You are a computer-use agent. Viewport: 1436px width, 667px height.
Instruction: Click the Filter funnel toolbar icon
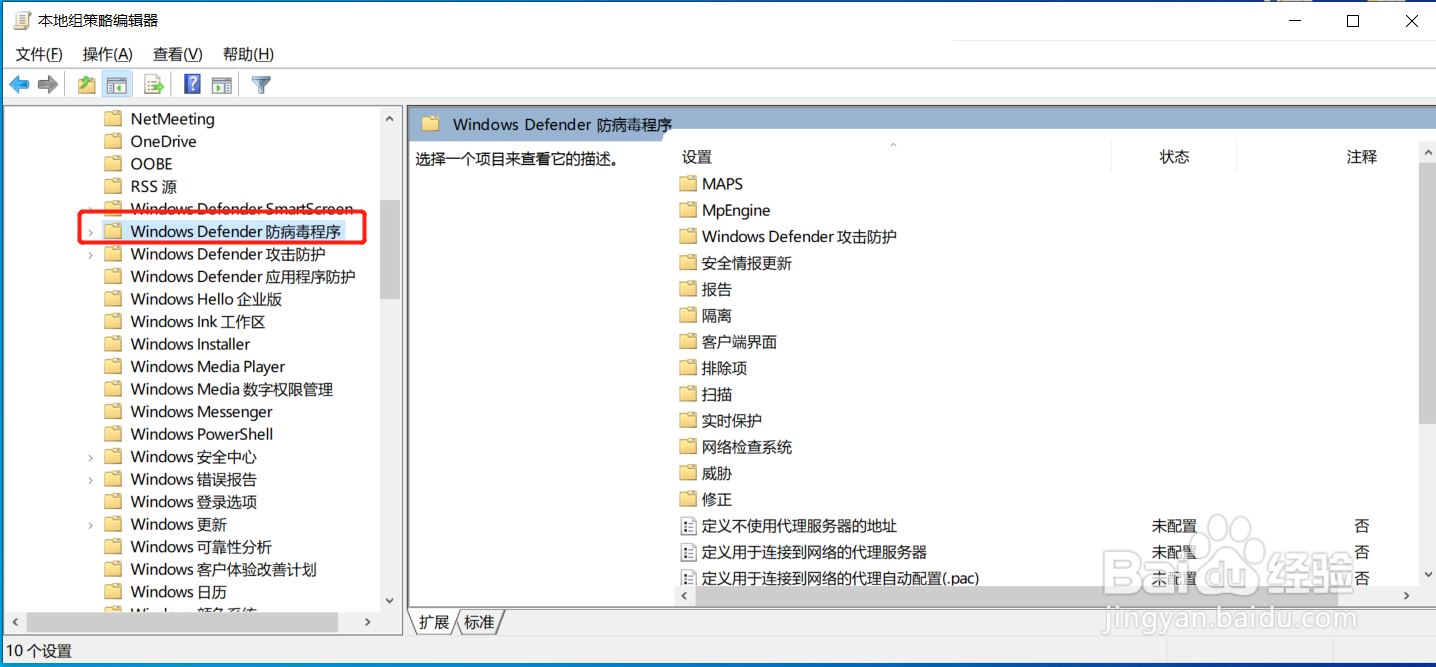(261, 85)
